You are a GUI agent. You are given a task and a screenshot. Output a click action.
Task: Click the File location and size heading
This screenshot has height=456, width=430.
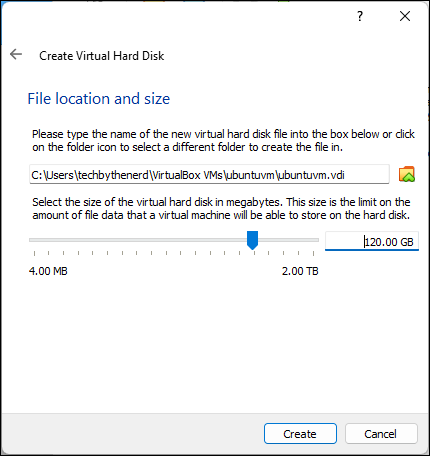pos(99,99)
